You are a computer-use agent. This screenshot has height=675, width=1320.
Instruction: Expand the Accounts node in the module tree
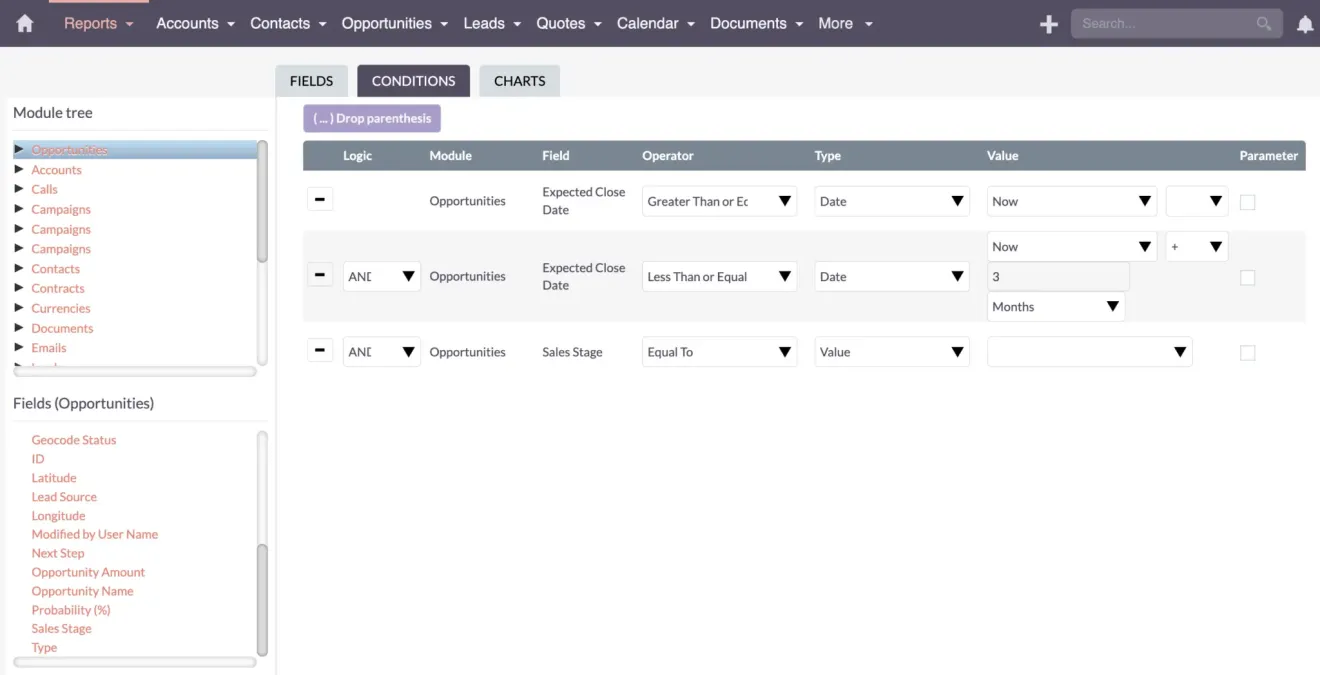coord(19,169)
